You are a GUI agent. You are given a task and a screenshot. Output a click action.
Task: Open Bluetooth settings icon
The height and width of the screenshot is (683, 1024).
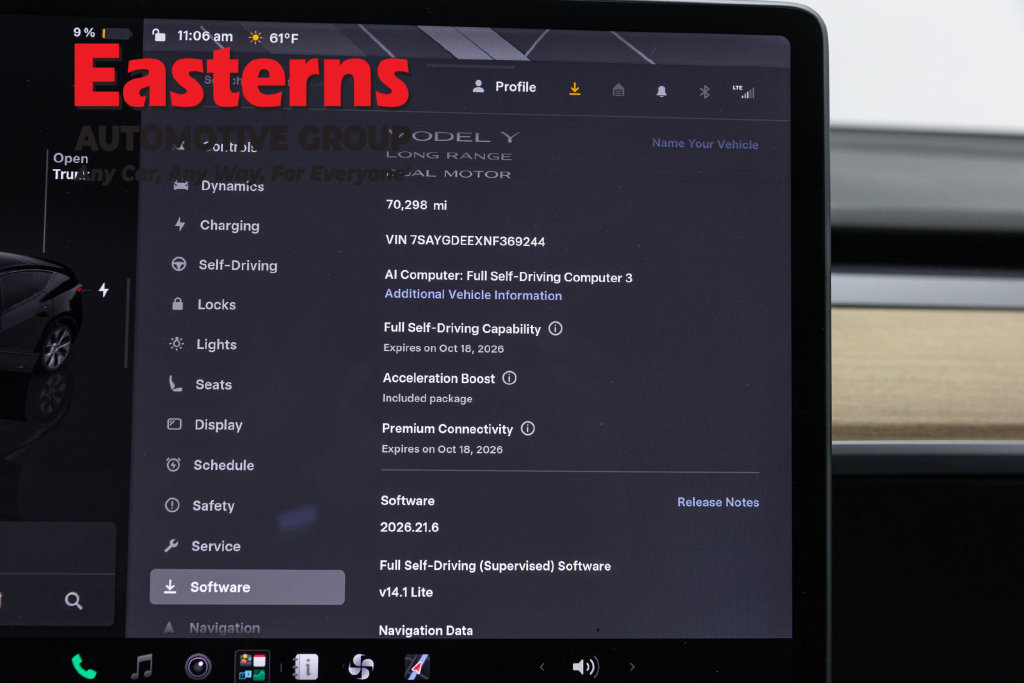704,92
